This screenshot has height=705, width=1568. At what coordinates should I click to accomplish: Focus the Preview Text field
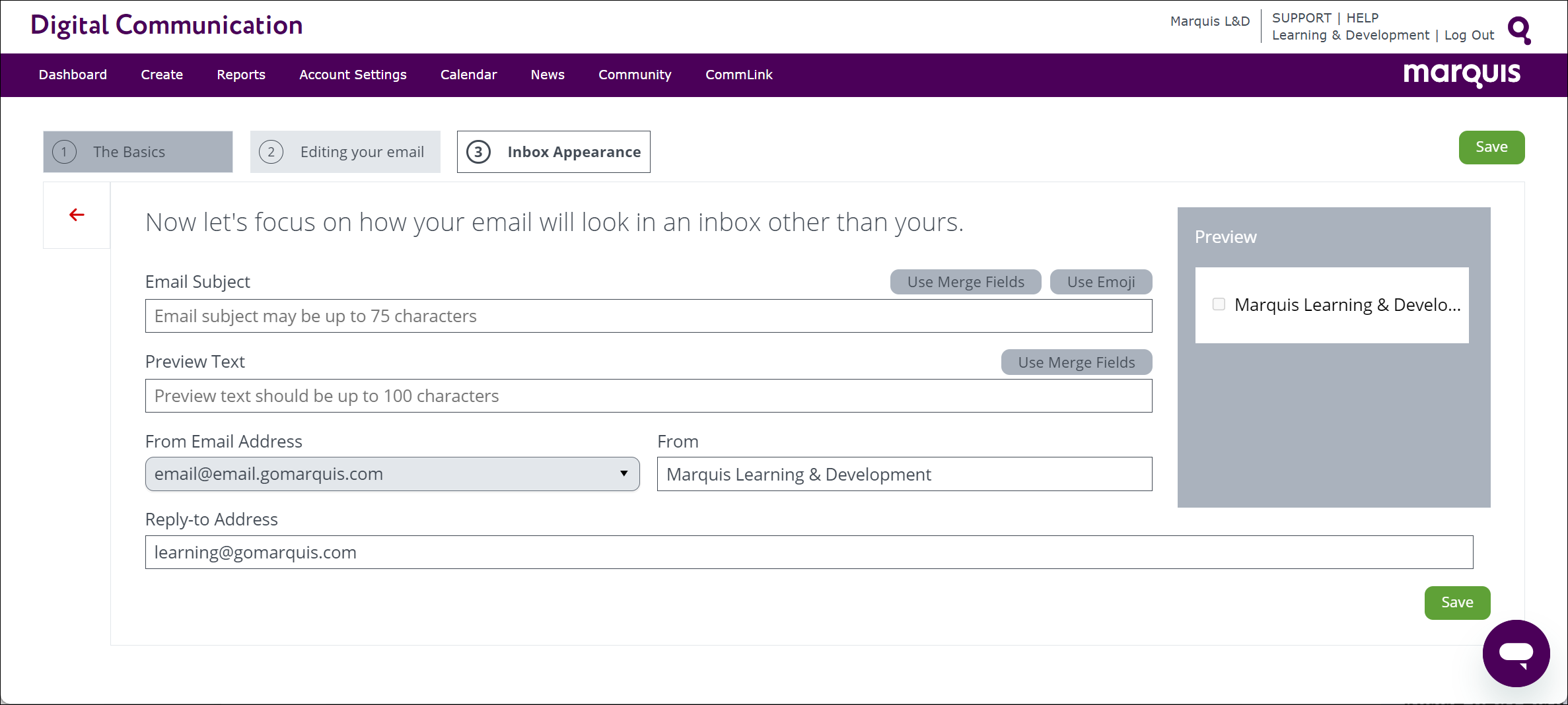click(649, 396)
